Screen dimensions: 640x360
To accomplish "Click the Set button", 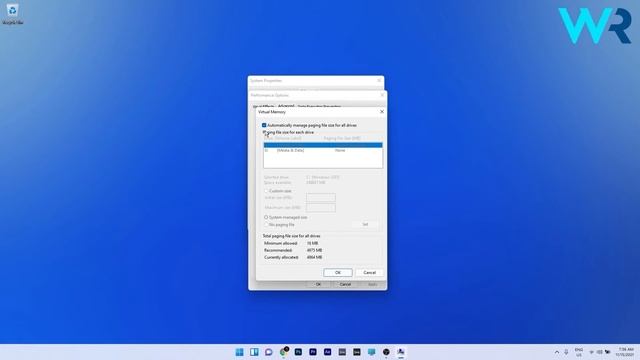I will click(365, 224).
